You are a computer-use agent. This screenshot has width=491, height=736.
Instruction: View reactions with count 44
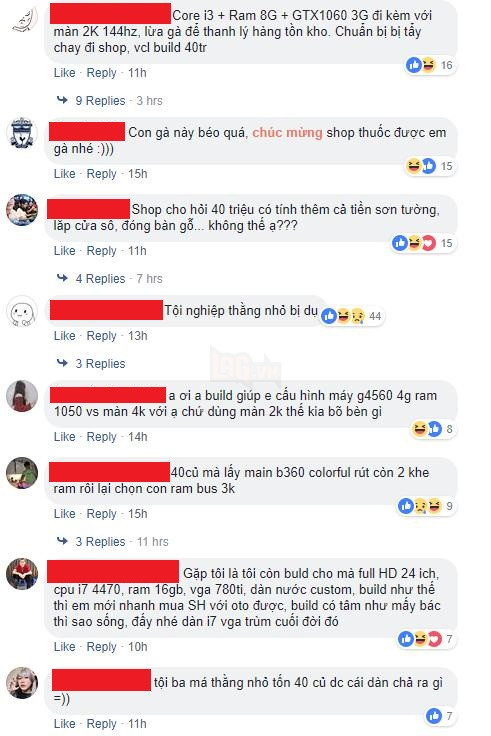tap(352, 316)
